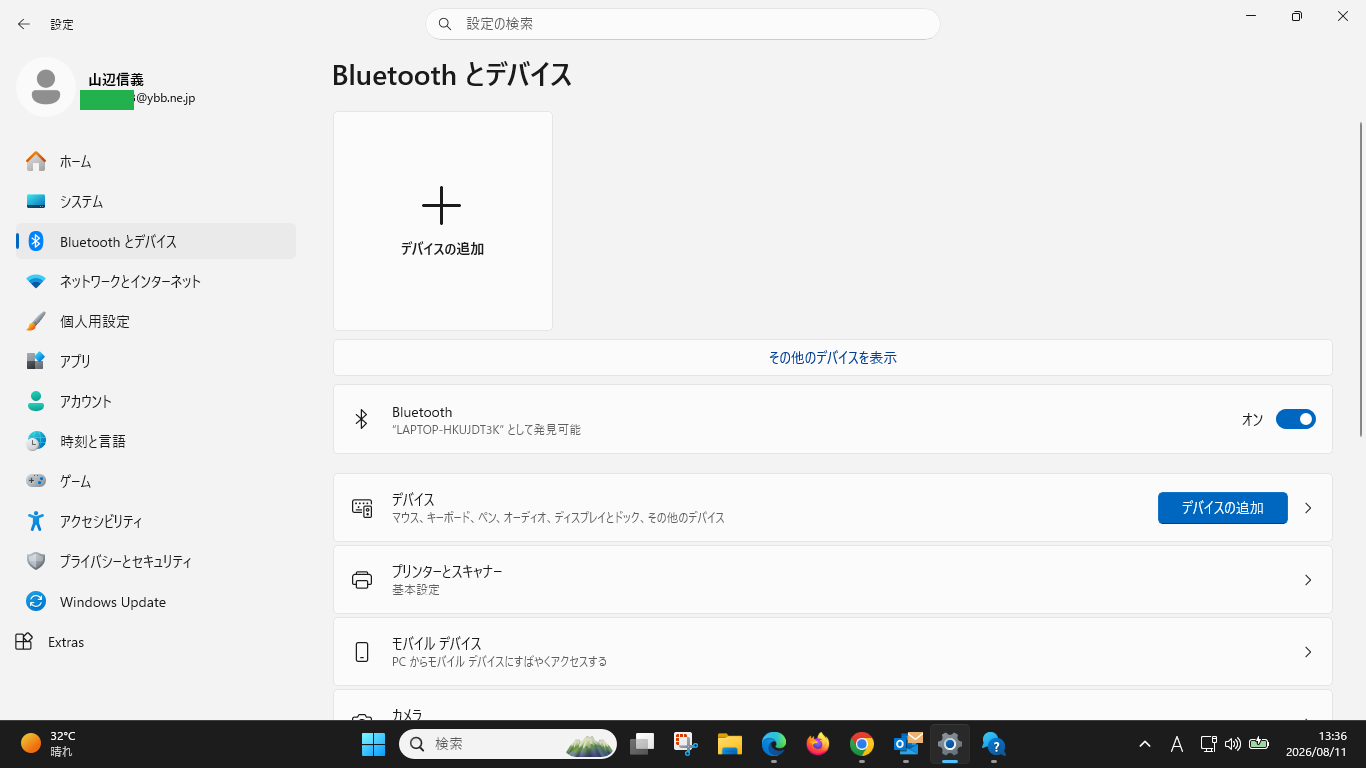Expand the デバイス row chevron

pyautogui.click(x=1308, y=508)
